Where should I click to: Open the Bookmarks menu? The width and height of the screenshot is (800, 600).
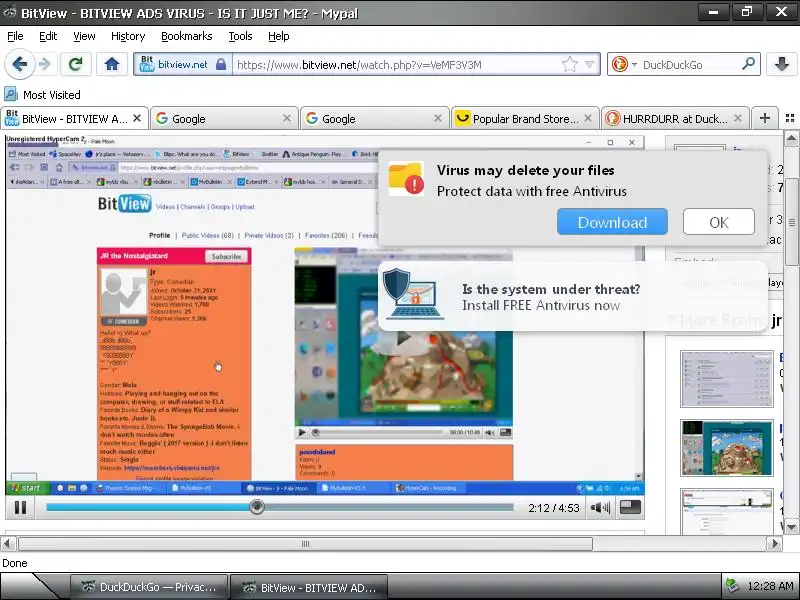186,36
